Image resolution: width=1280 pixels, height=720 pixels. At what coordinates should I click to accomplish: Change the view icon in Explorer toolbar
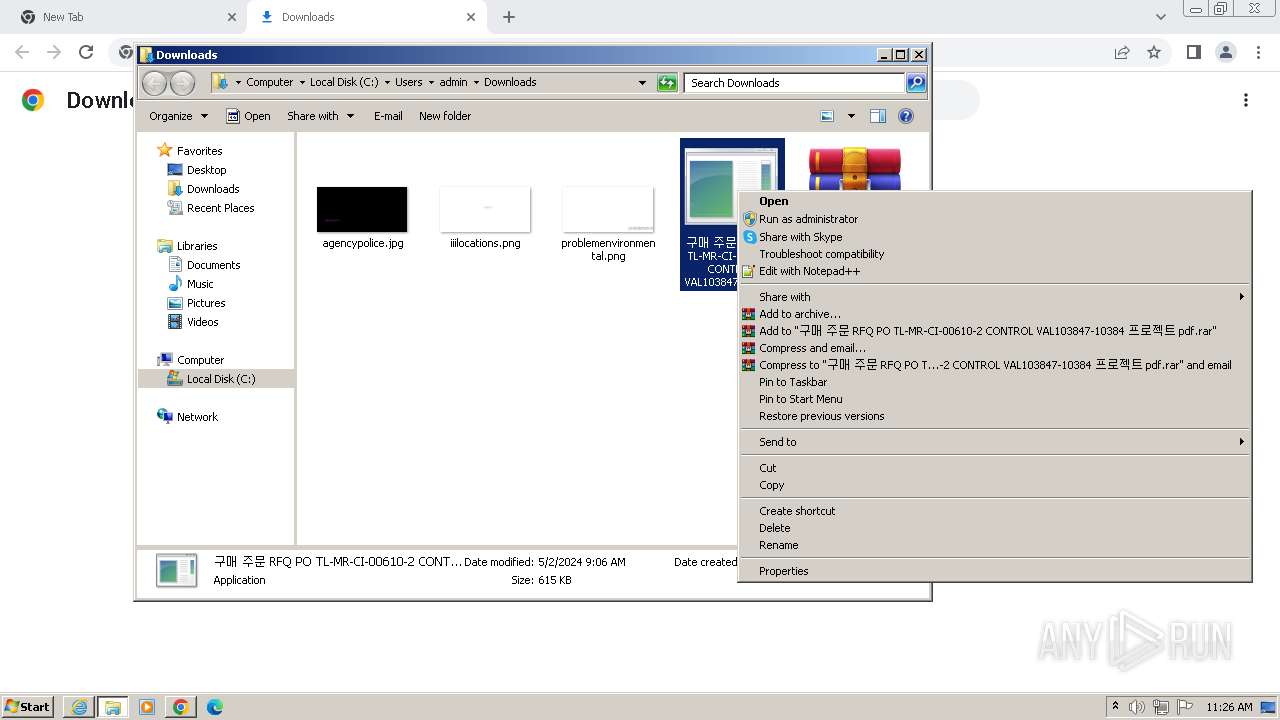point(827,116)
